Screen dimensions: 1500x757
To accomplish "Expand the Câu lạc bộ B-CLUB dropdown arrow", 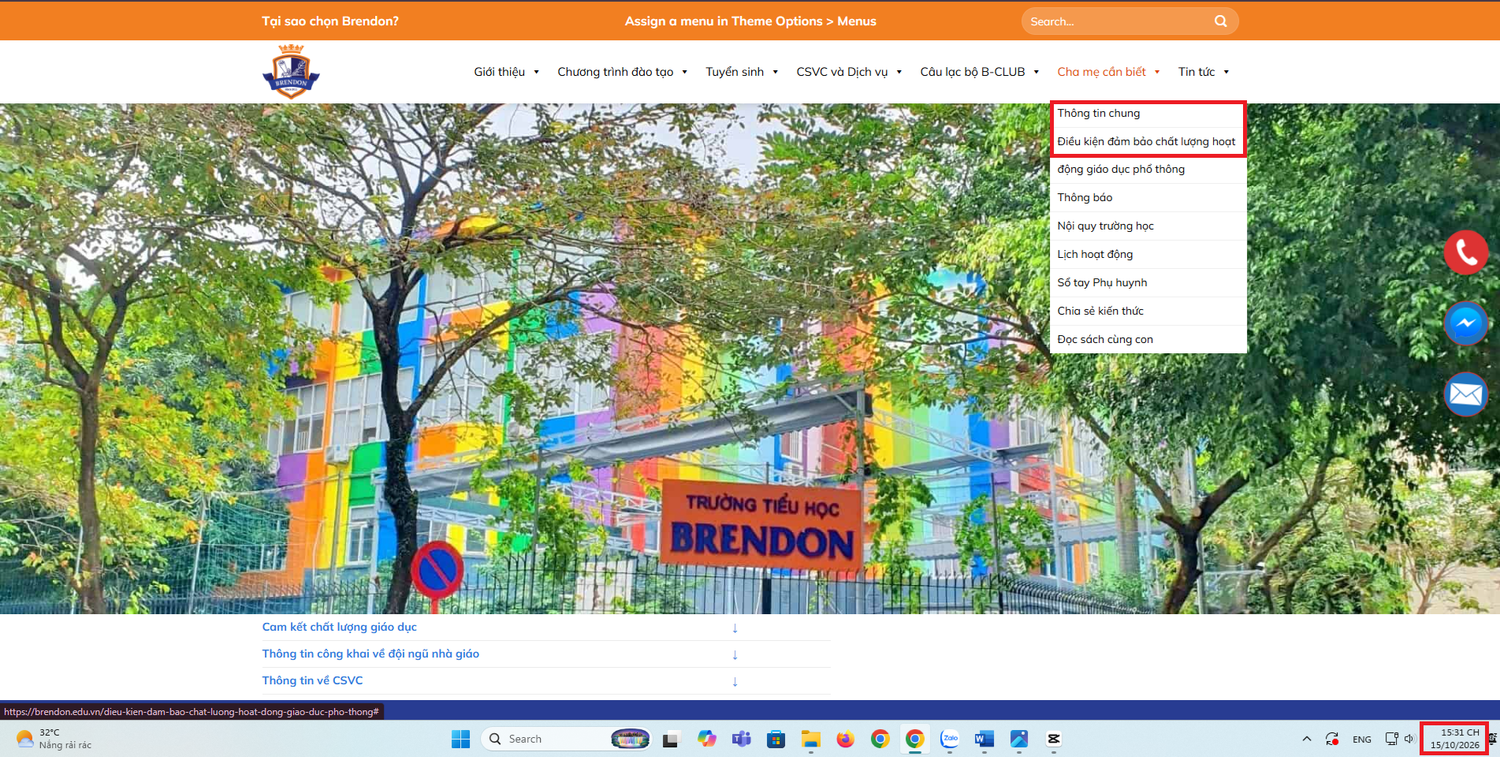I will pyautogui.click(x=1036, y=72).
